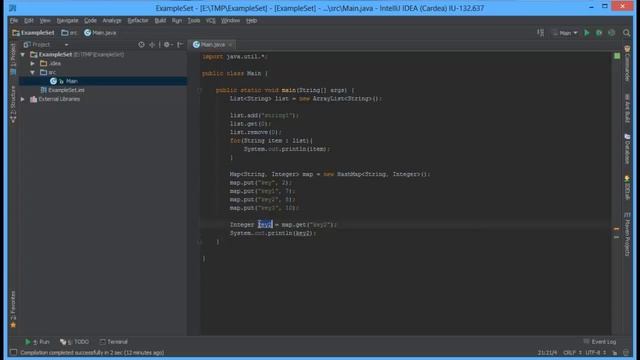
Task: Select the Main class row in project tree
Action: [x=103, y=81]
